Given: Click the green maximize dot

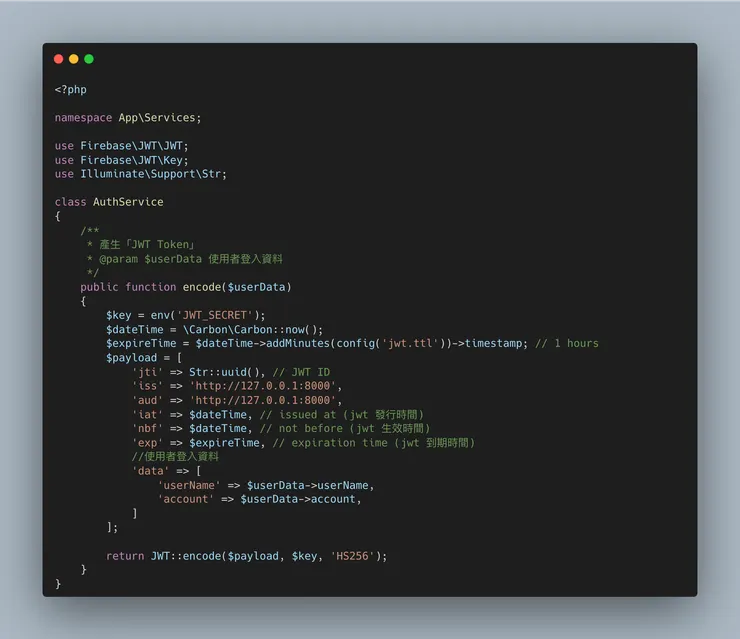Looking at the screenshot, I should coord(89,59).
